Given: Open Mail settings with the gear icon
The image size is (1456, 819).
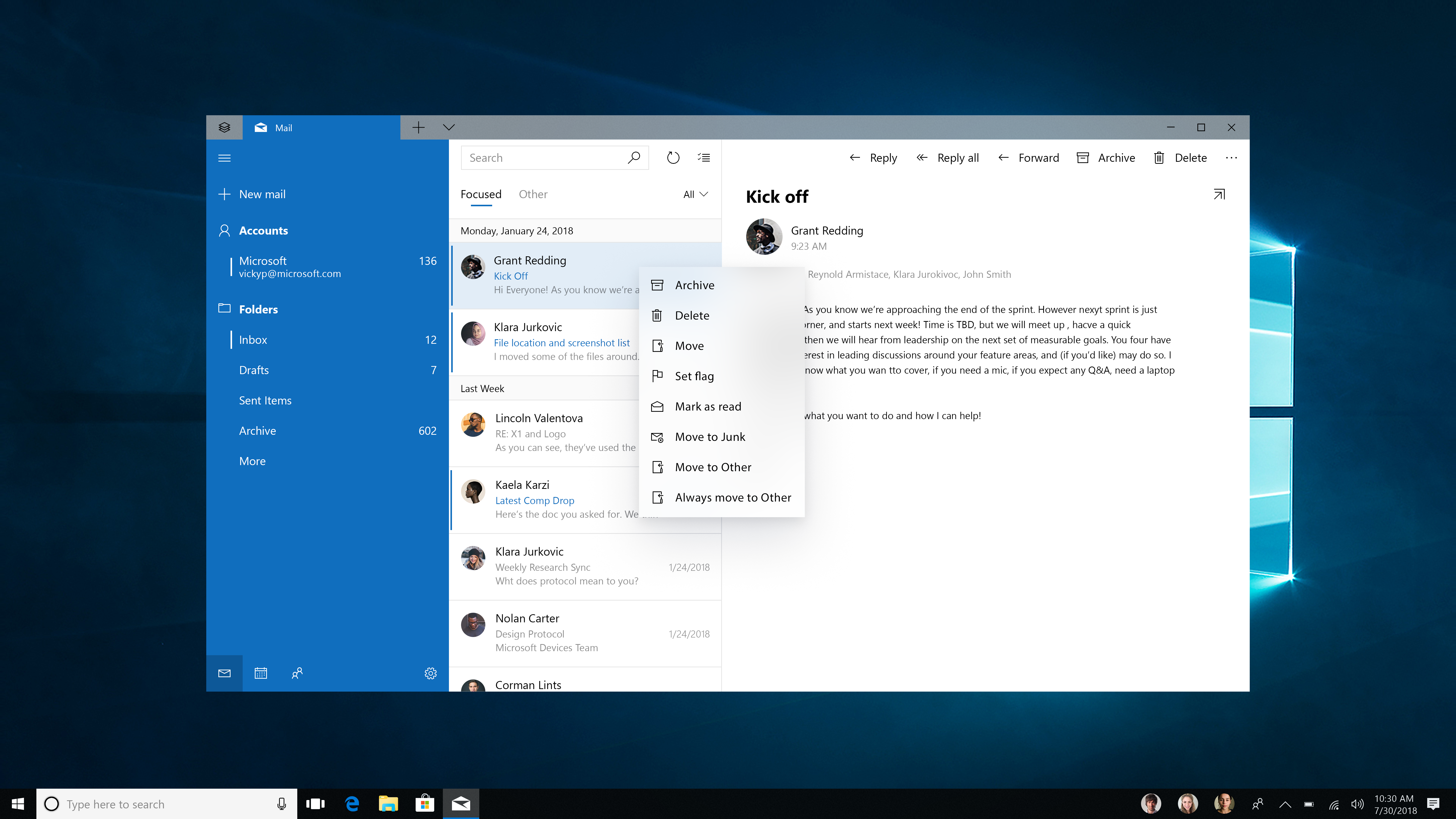Looking at the screenshot, I should [x=431, y=673].
